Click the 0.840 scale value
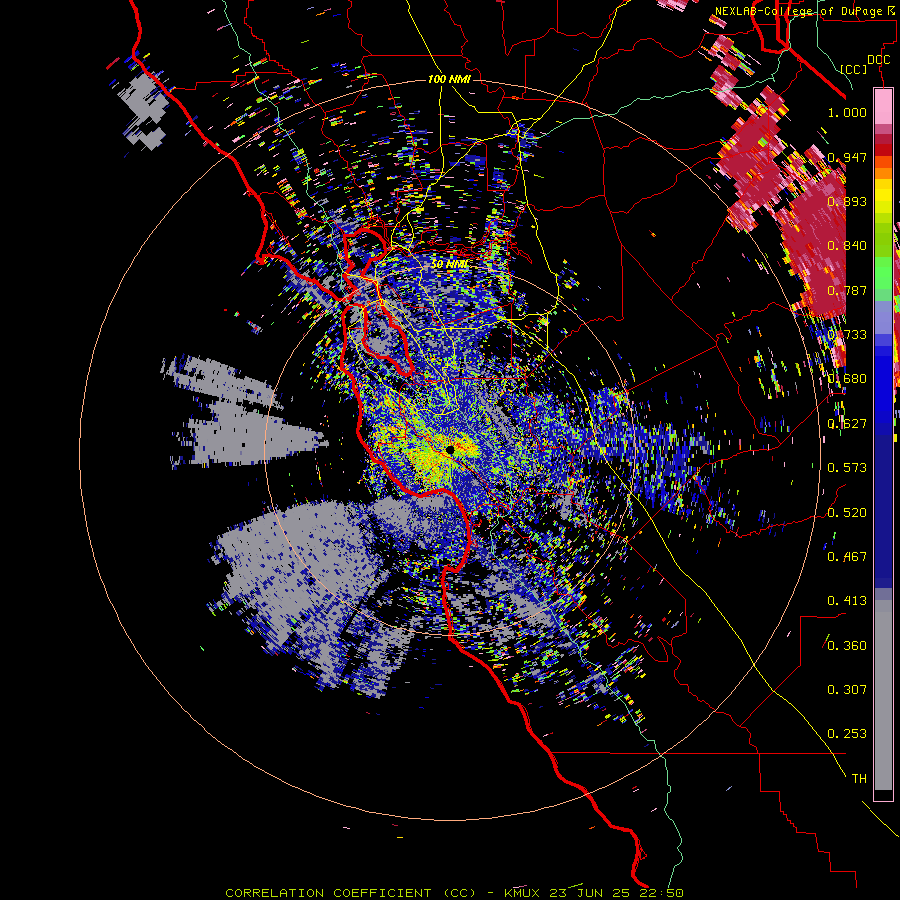This screenshot has width=900, height=900. (847, 246)
